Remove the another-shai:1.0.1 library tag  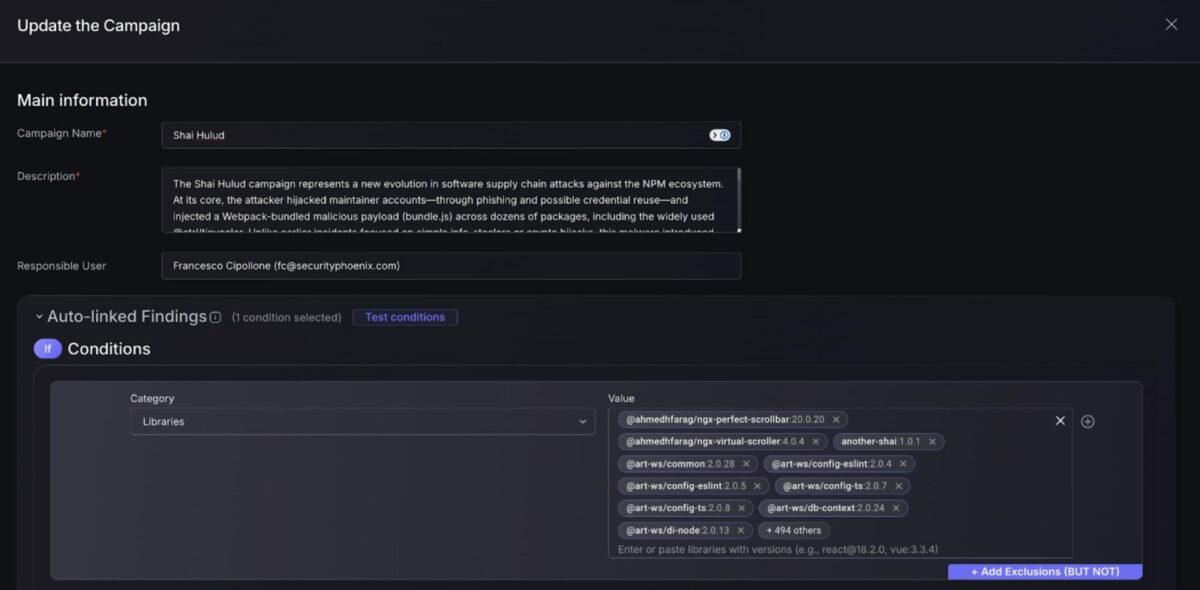click(932, 442)
